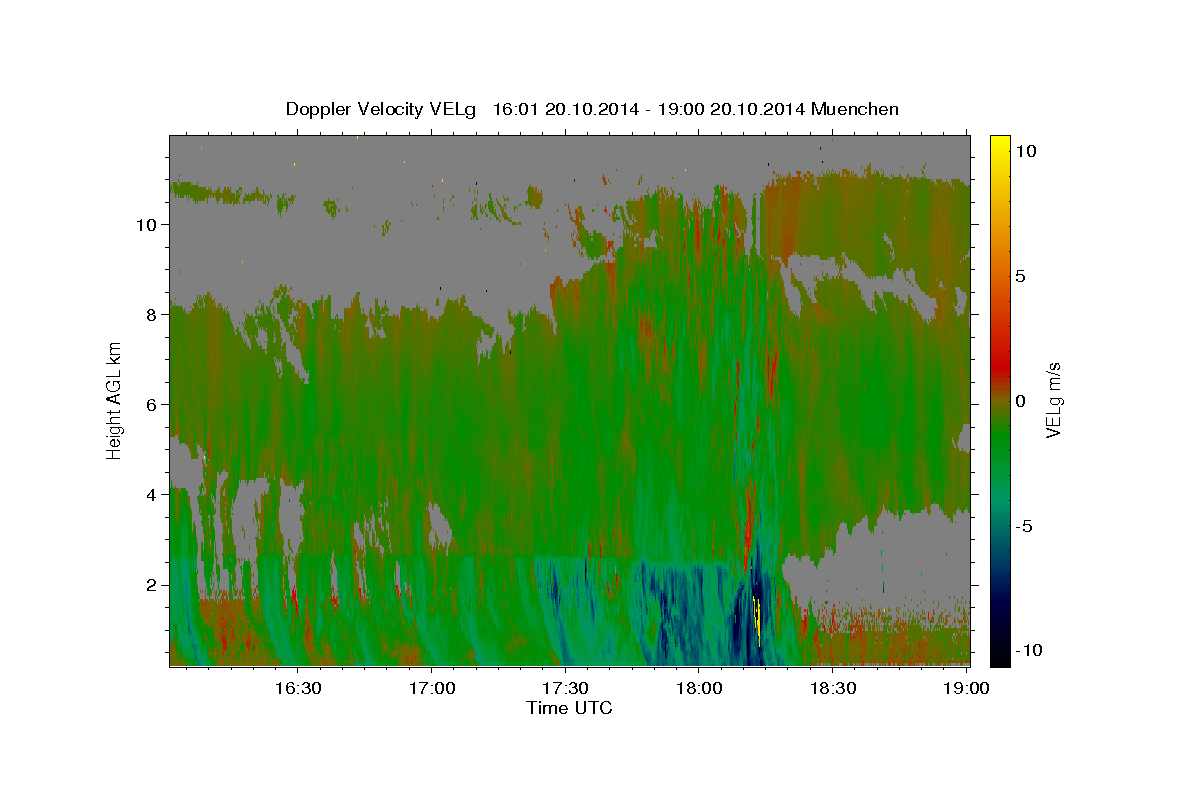Select the 18:30 time axis label
Viewport: 1200px width, 800px height.
click(x=832, y=689)
